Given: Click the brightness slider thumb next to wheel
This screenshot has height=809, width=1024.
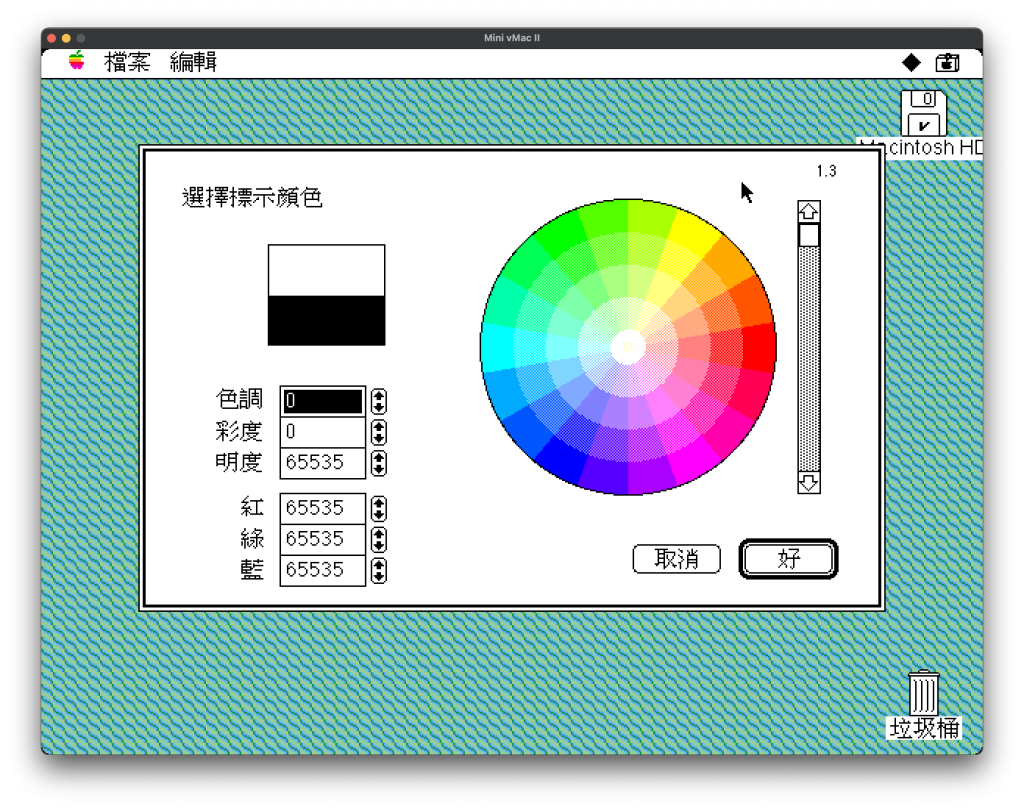Looking at the screenshot, I should coord(808,235).
